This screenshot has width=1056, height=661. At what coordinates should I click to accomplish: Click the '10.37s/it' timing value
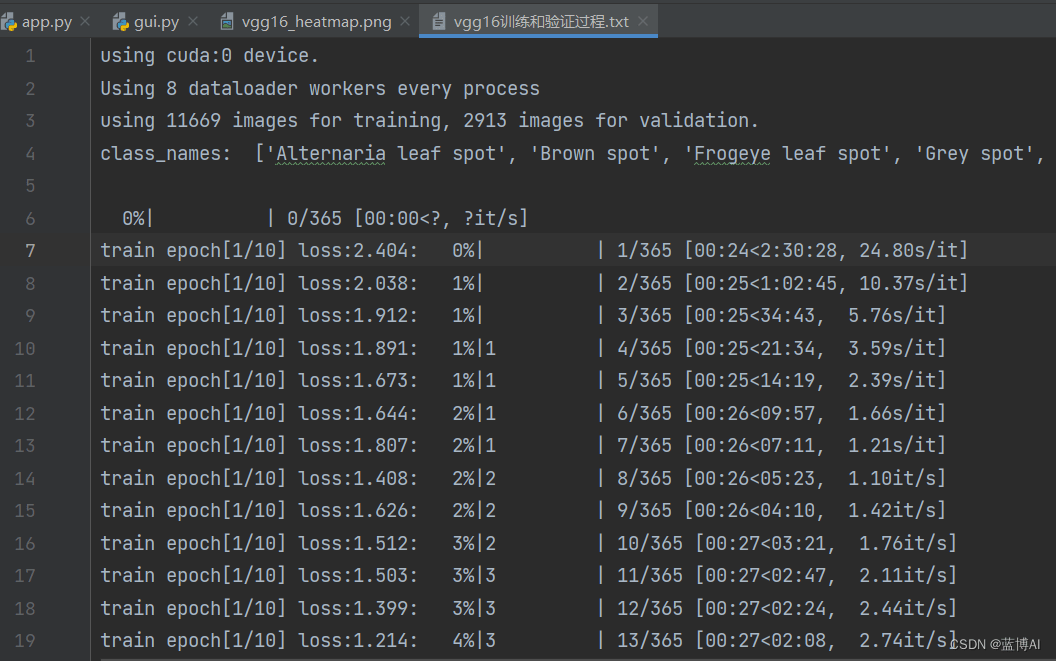click(x=908, y=283)
